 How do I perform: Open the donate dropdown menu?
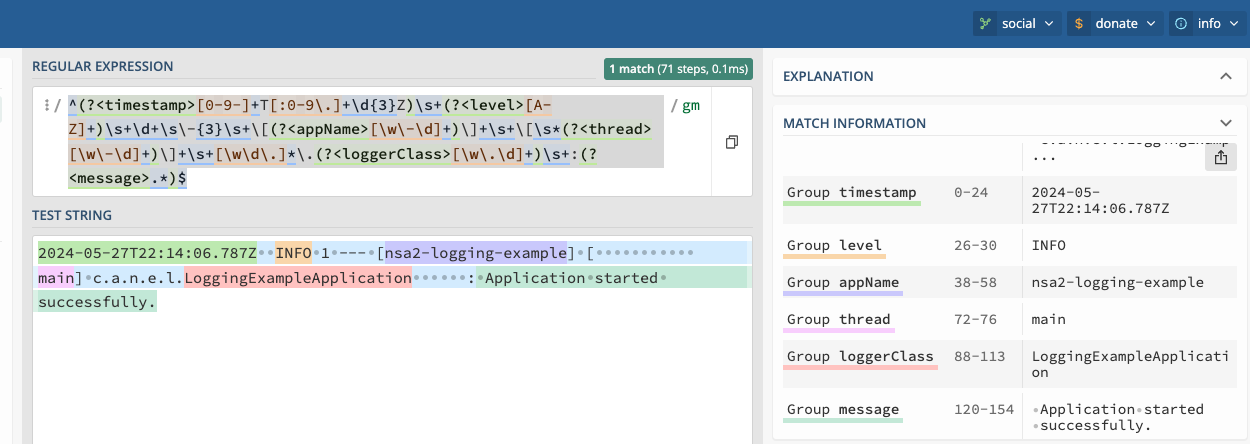tap(1114, 23)
